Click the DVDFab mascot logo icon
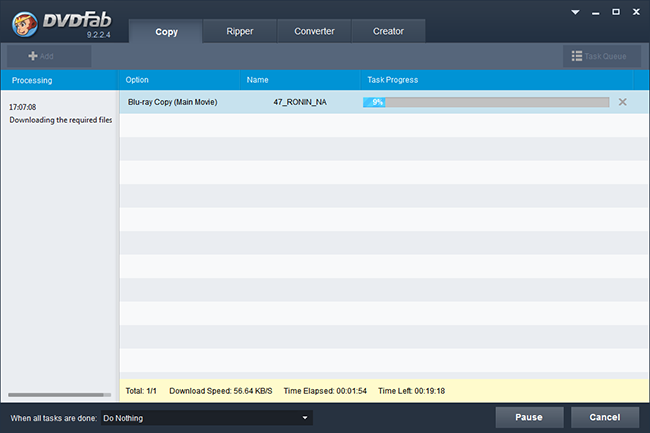Viewport: 650px width, 433px height. 24,24
